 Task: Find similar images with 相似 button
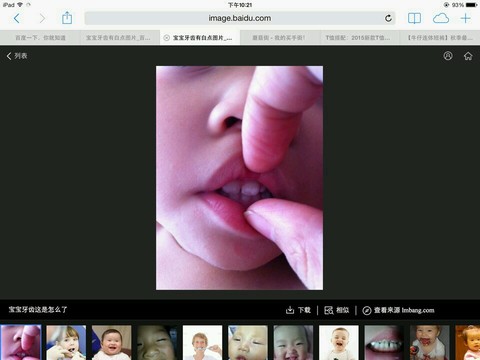click(x=337, y=310)
